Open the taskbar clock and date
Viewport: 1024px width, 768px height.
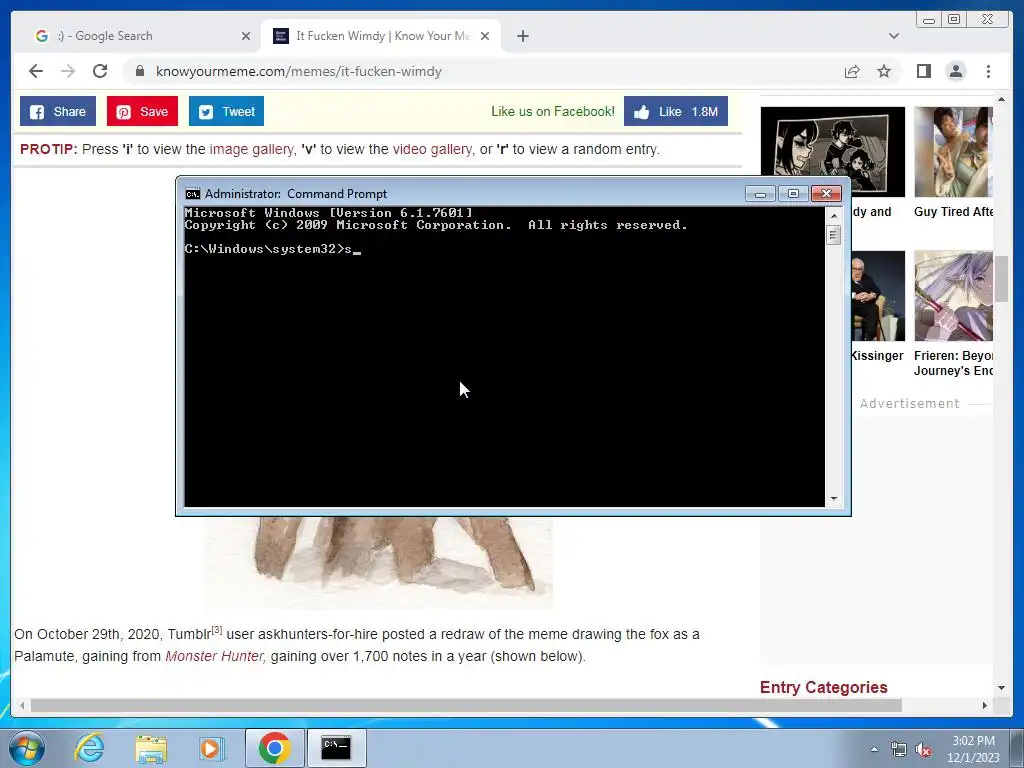pos(973,749)
